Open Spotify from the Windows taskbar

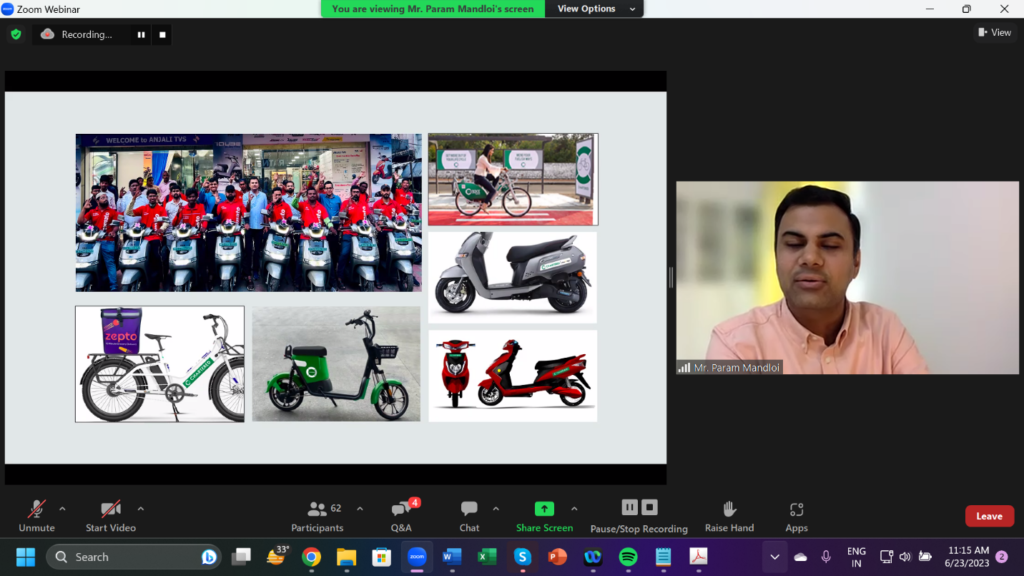tap(628, 557)
